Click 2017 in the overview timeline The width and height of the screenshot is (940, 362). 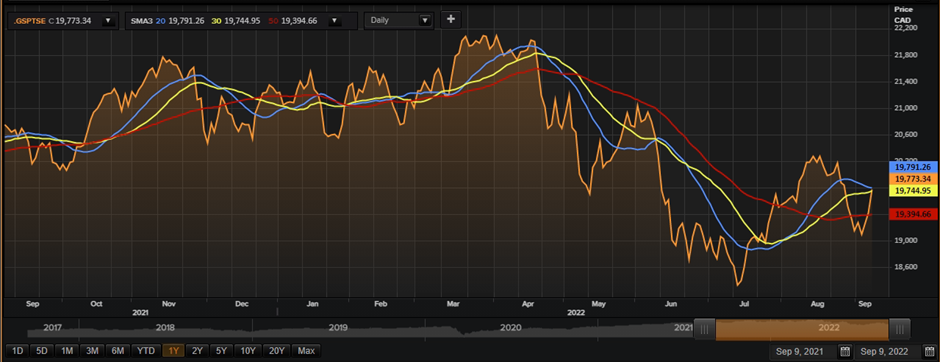52,328
